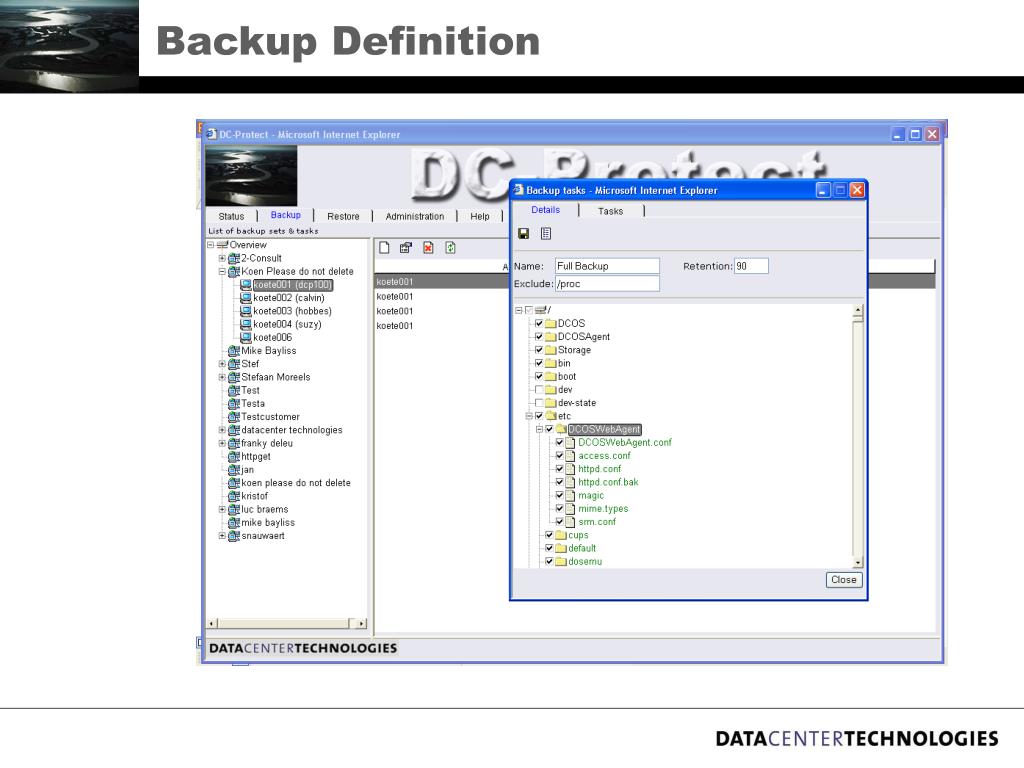Check the dev-state folder checkbox
The height and width of the screenshot is (768, 1024).
click(x=539, y=403)
